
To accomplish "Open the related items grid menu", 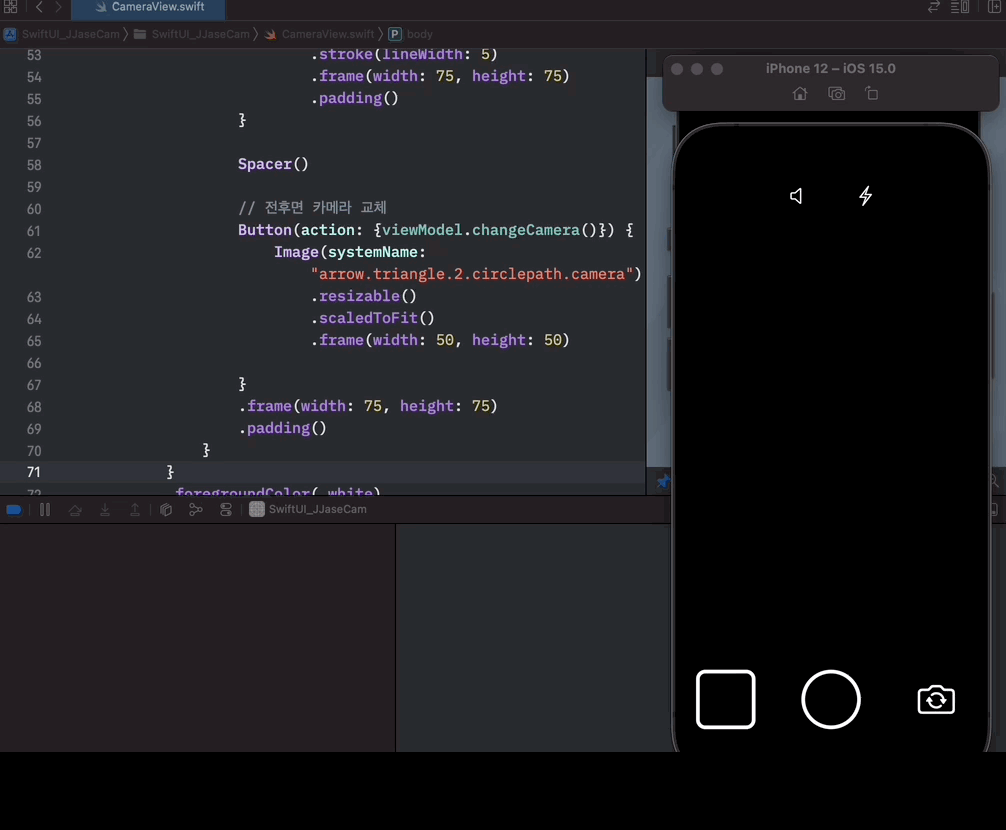I will click(x=10, y=7).
